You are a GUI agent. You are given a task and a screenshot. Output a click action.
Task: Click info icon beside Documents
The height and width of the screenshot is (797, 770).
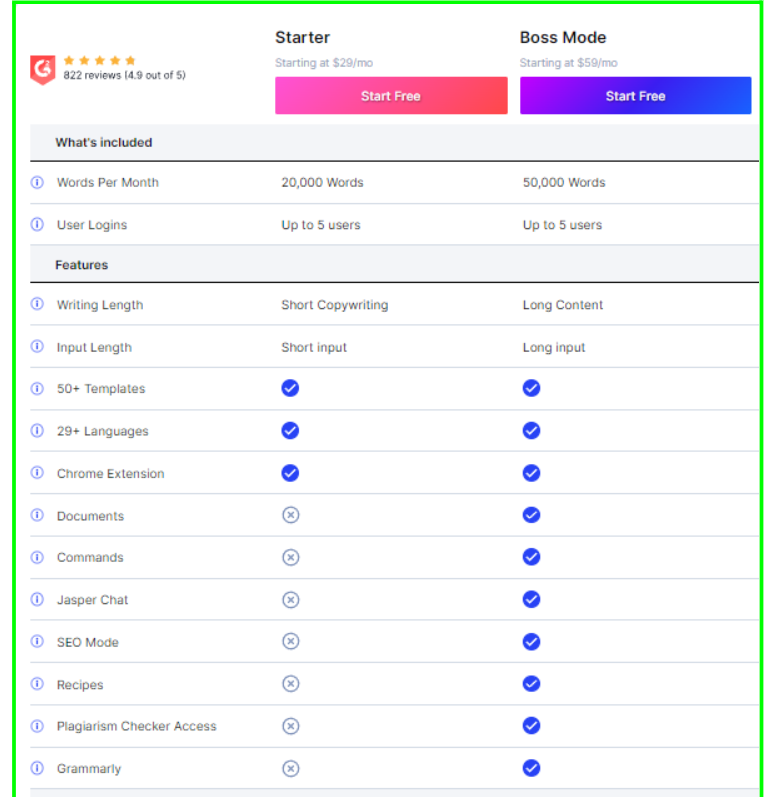tap(37, 515)
